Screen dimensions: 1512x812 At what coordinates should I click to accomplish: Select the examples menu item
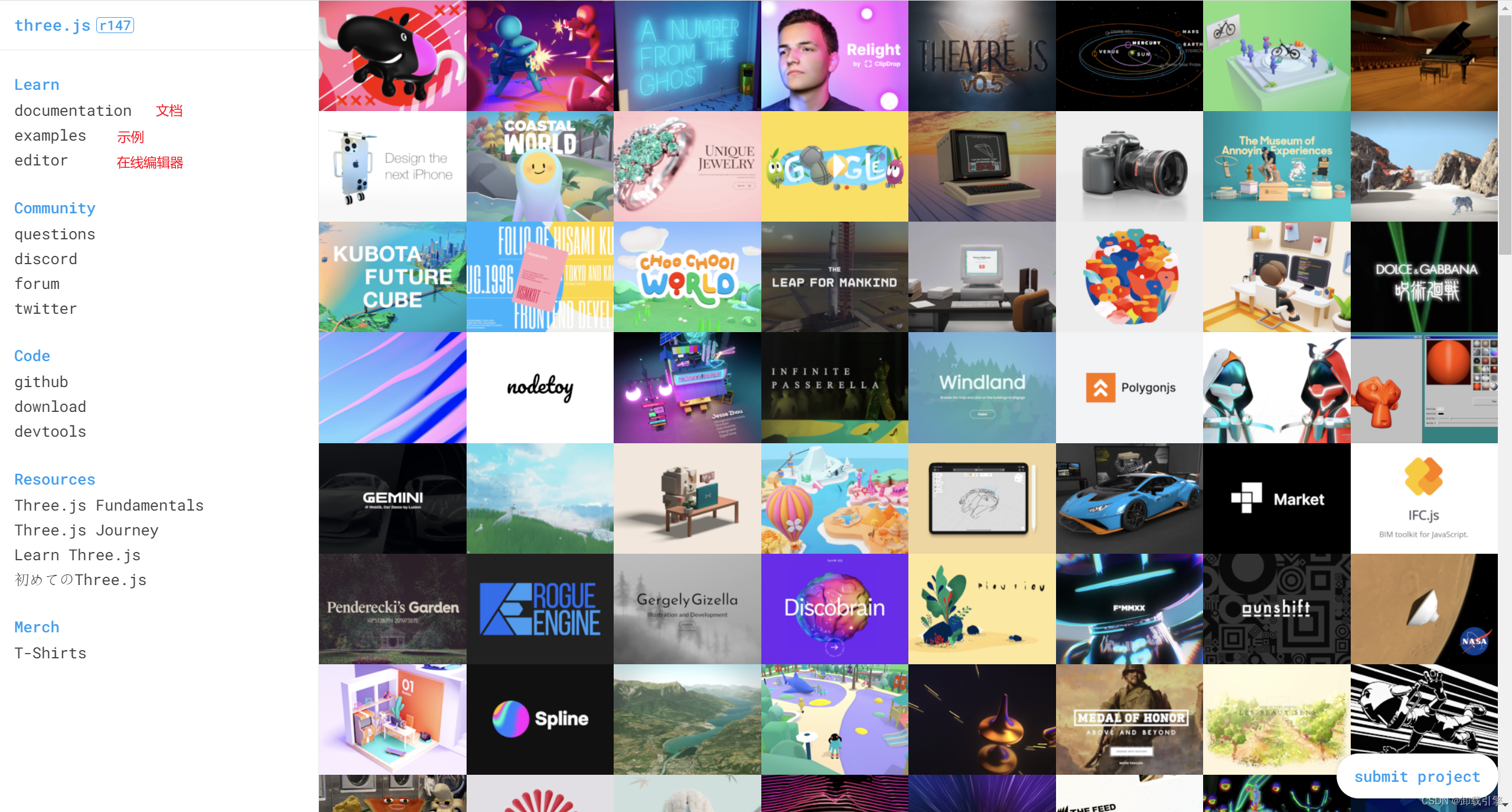(50, 135)
